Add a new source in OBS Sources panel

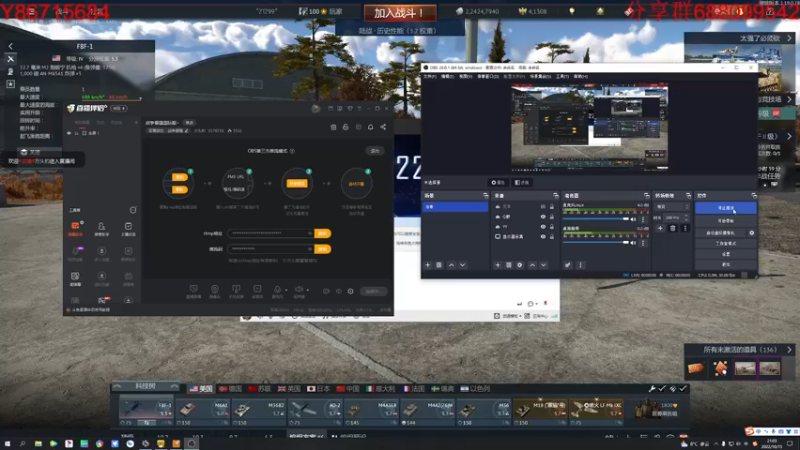click(x=497, y=265)
